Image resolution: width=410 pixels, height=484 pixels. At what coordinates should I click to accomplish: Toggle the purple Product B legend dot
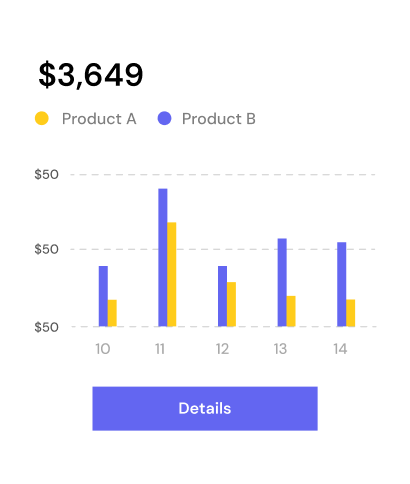[x=164, y=118]
